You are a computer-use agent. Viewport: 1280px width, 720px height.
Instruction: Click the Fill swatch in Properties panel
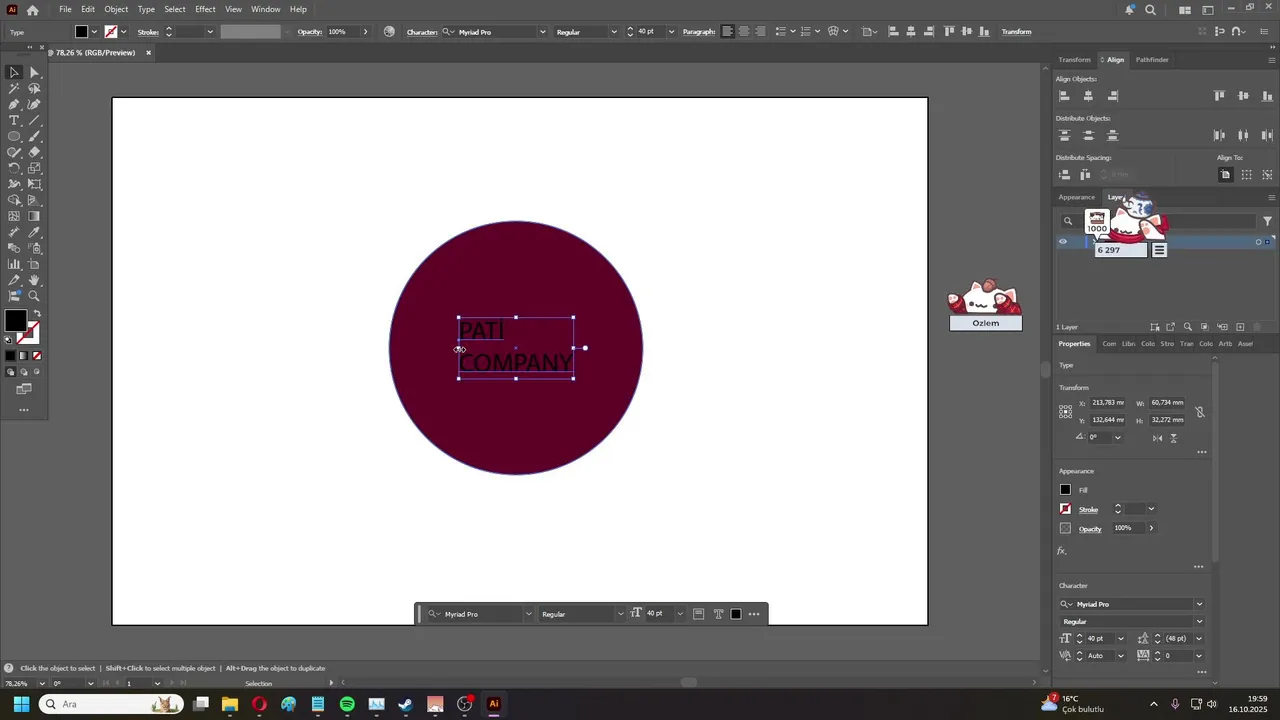[x=1065, y=490]
